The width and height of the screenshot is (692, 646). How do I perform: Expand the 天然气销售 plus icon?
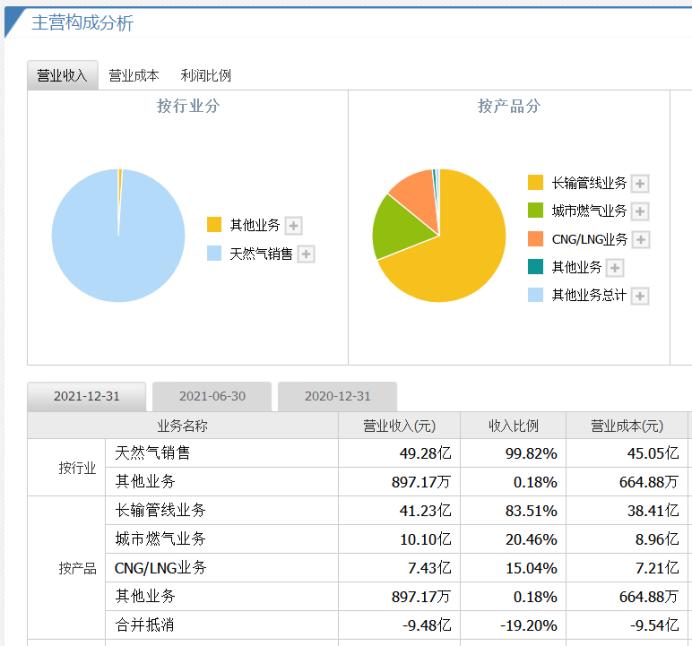pos(306,254)
